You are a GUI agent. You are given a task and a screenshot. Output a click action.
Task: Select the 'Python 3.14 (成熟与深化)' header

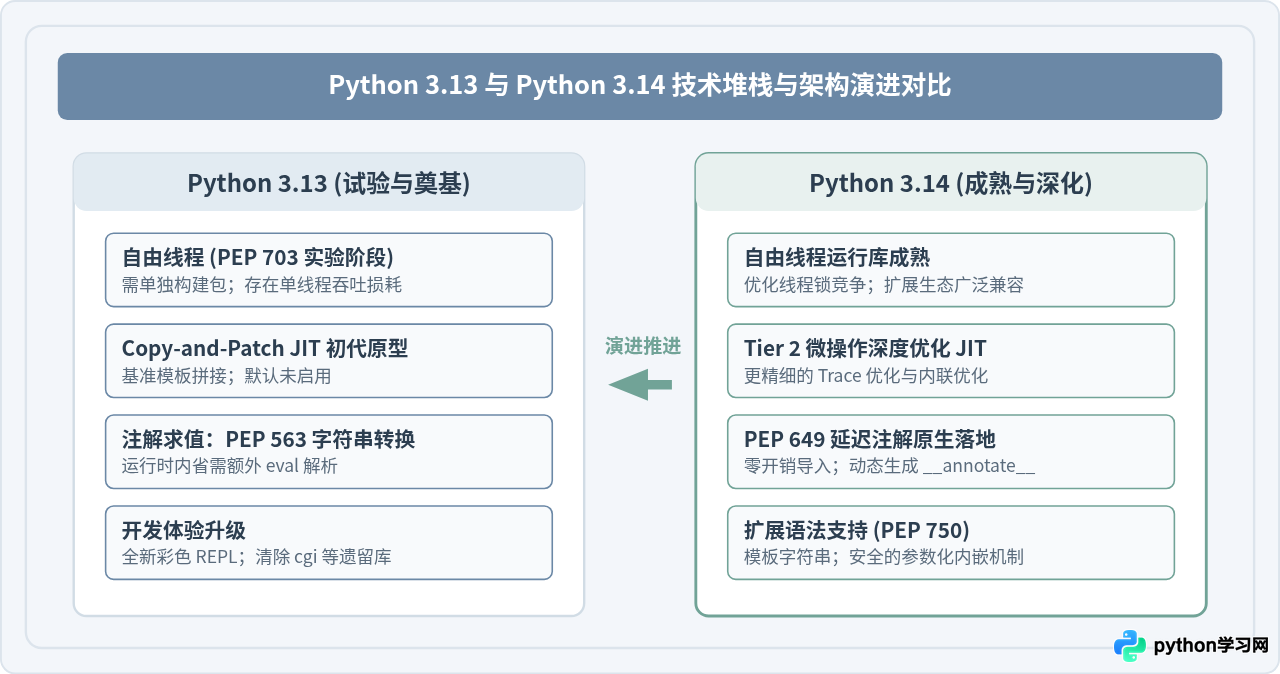point(951,183)
